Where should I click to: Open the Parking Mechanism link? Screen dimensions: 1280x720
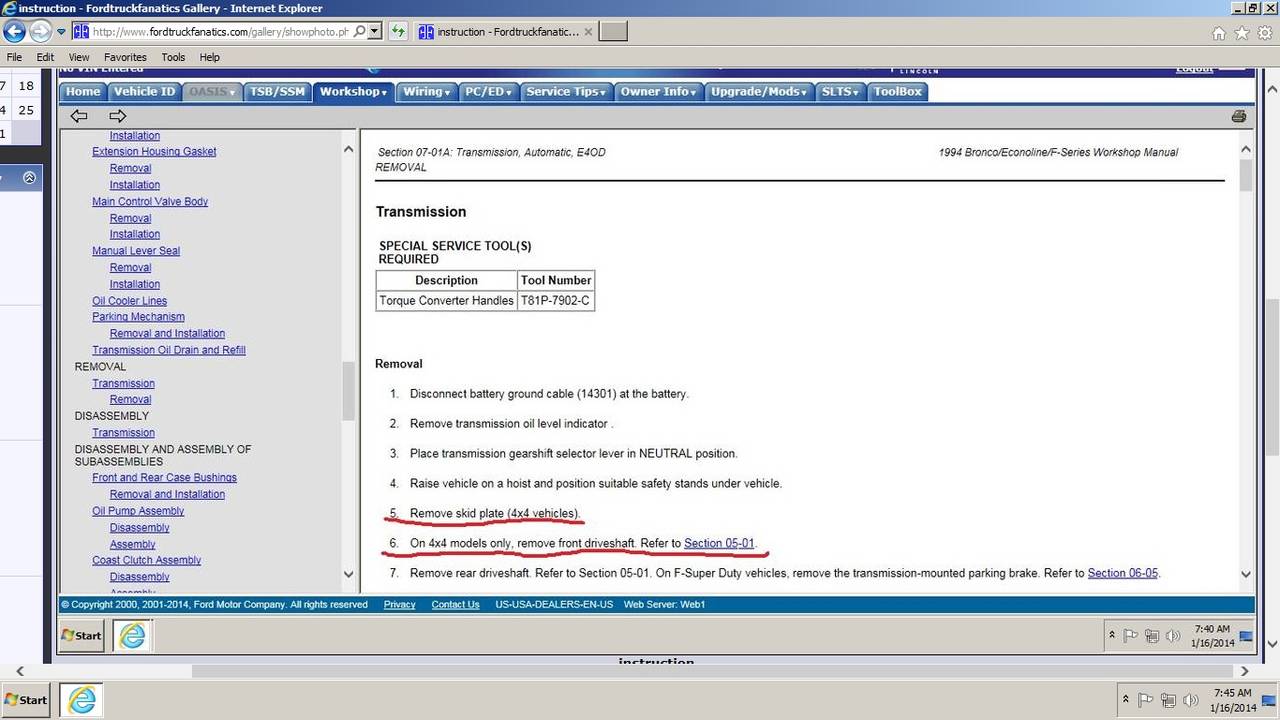(x=138, y=317)
